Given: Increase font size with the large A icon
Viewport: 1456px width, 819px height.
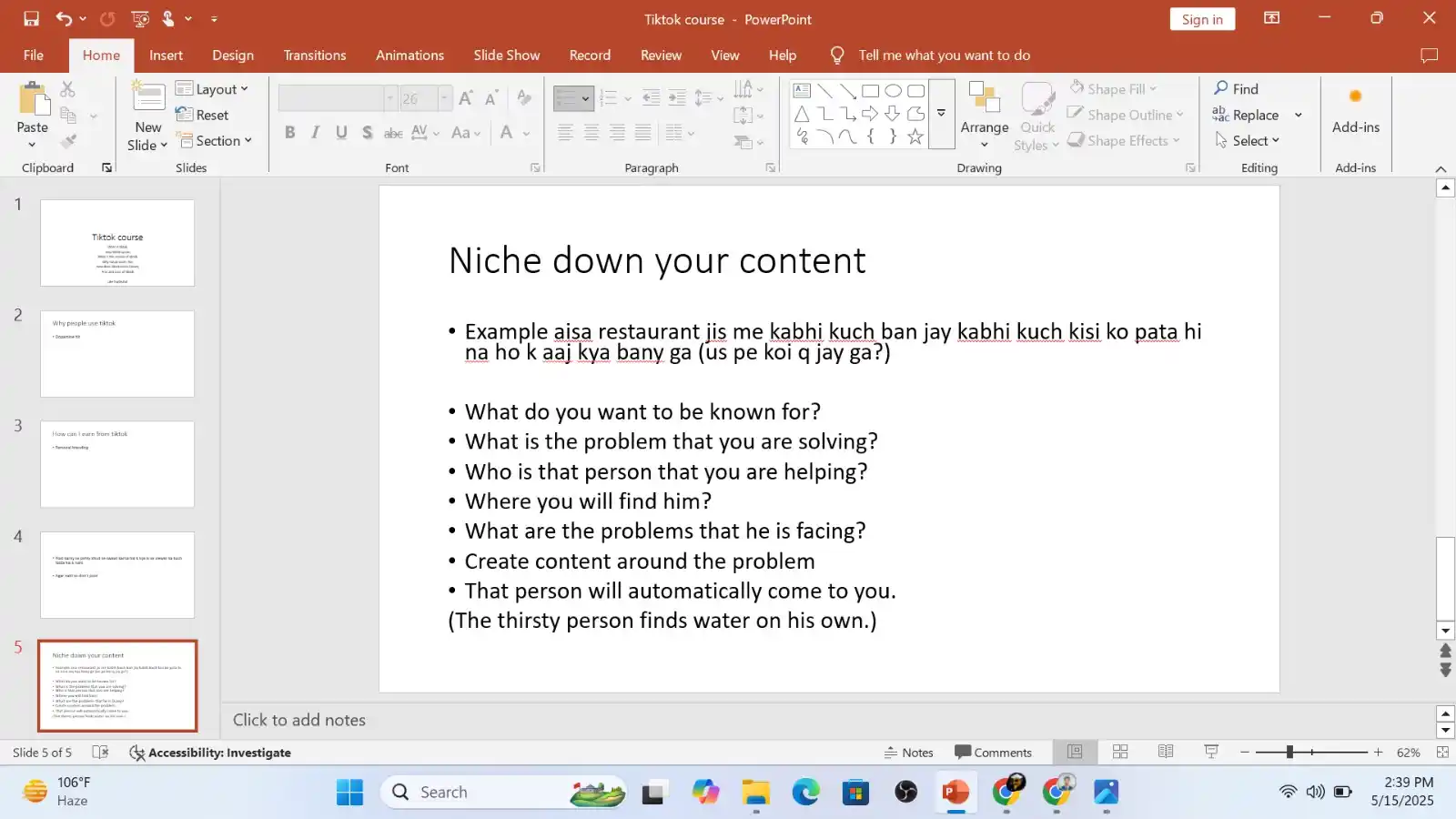Looking at the screenshot, I should tap(466, 98).
